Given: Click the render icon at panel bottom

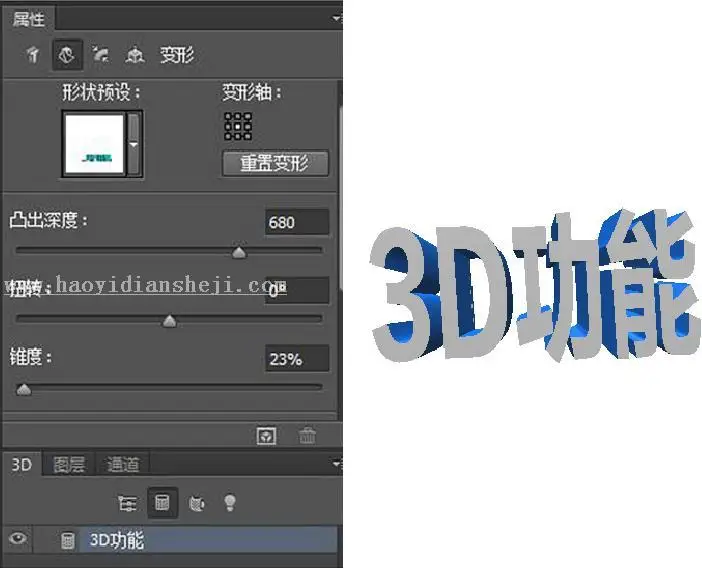Looking at the screenshot, I should [x=266, y=436].
